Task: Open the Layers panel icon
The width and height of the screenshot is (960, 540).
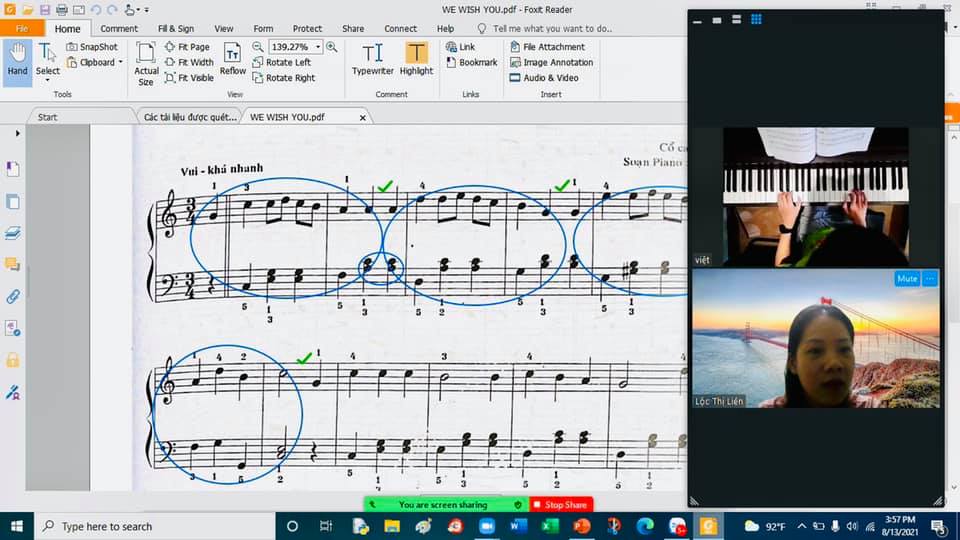Action: pos(13,233)
